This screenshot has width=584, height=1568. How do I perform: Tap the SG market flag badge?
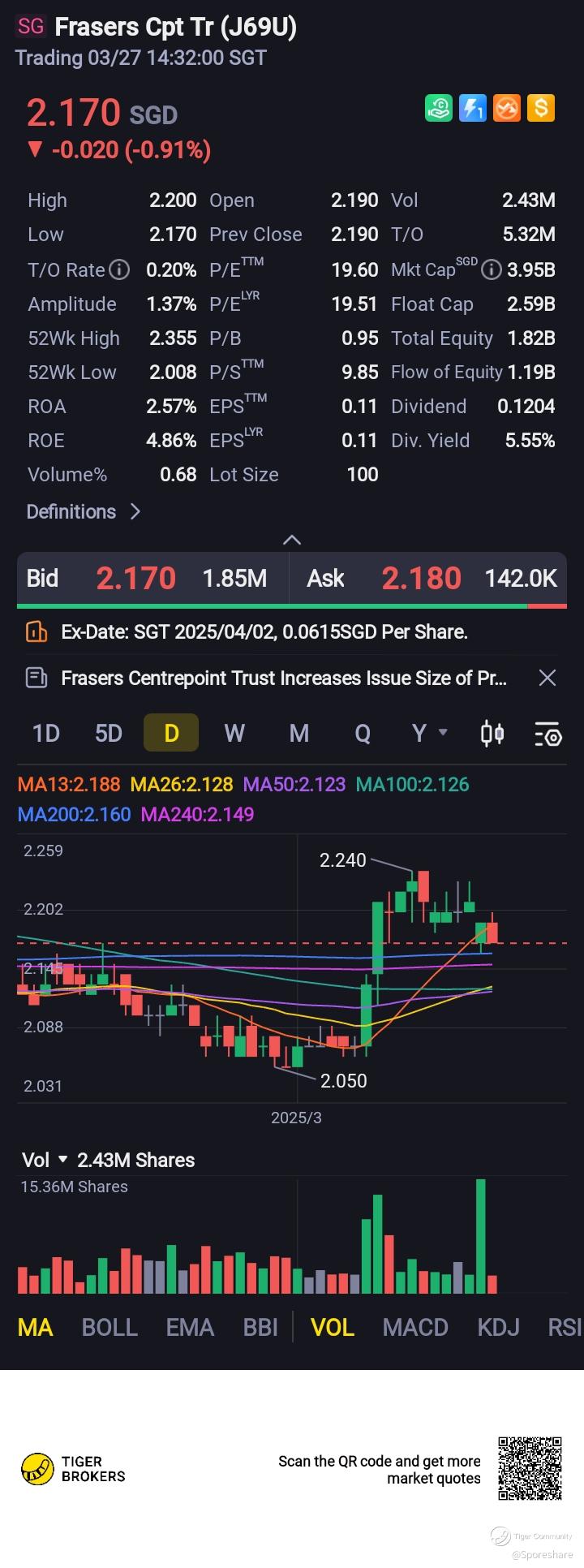tap(31, 27)
